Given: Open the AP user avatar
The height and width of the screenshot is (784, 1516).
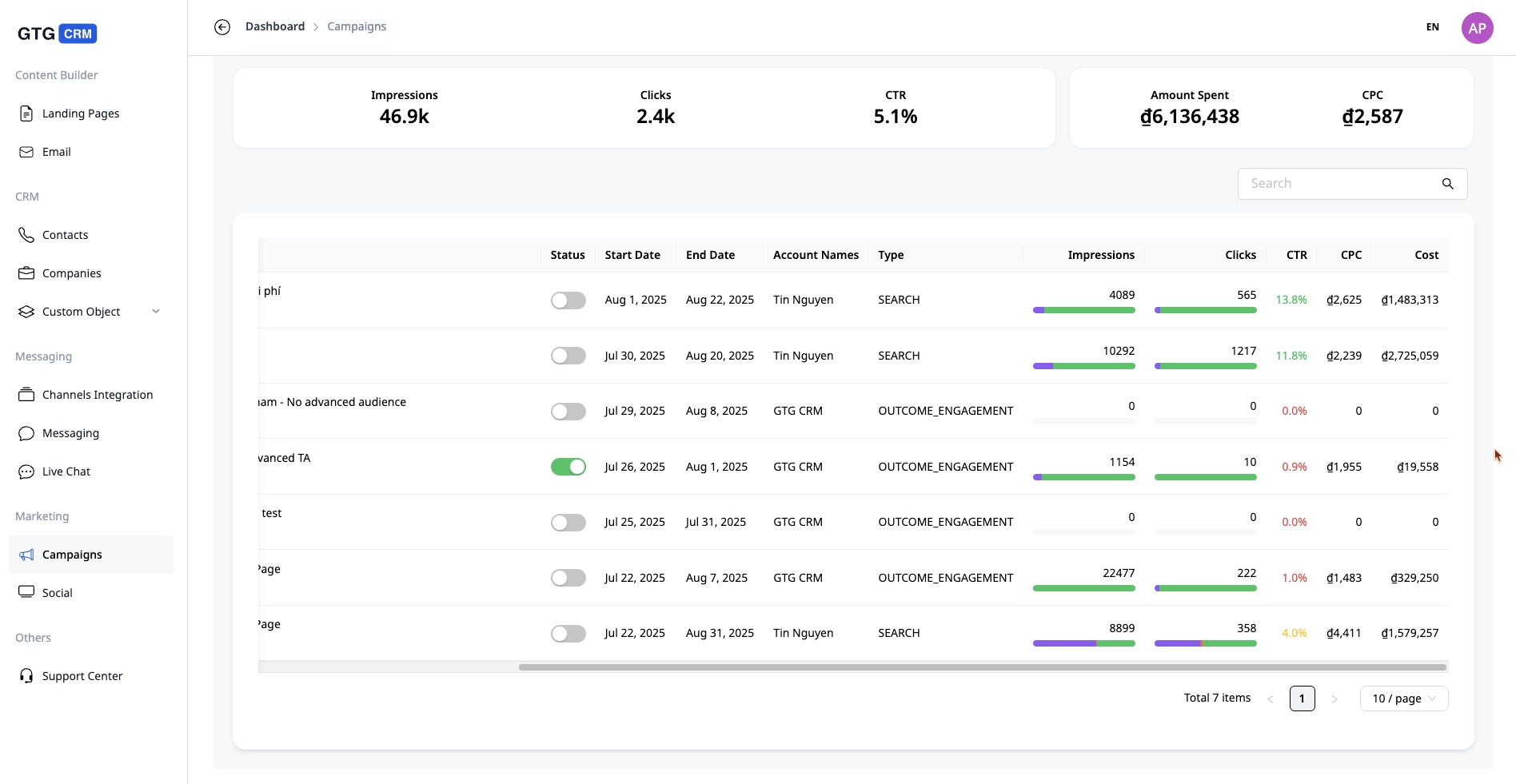Looking at the screenshot, I should click(x=1477, y=28).
